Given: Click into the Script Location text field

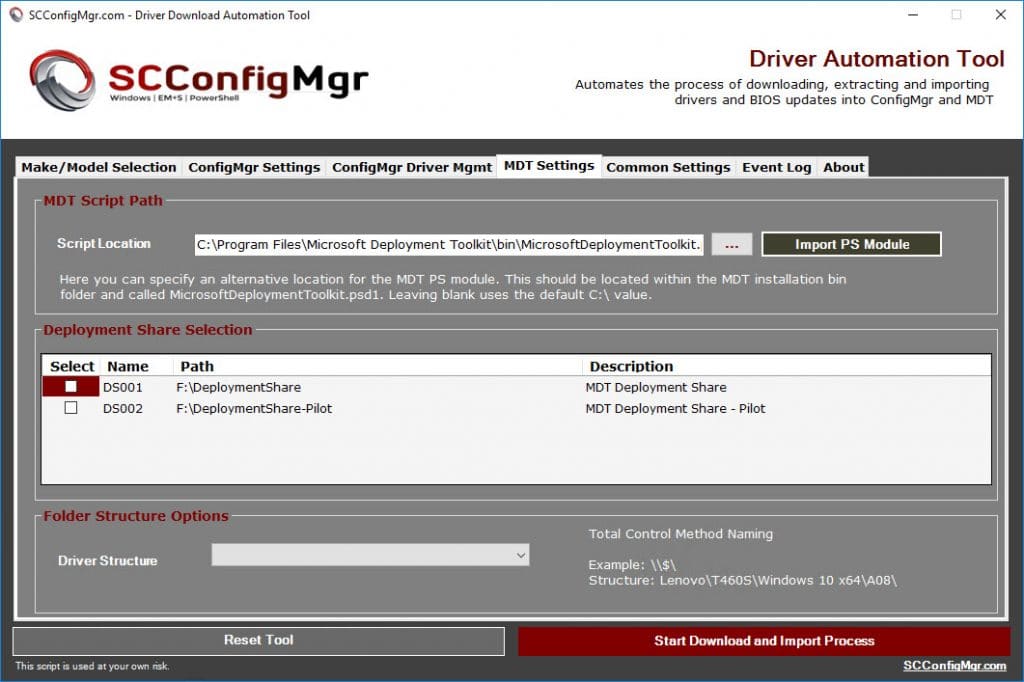Looking at the screenshot, I should coord(449,245).
